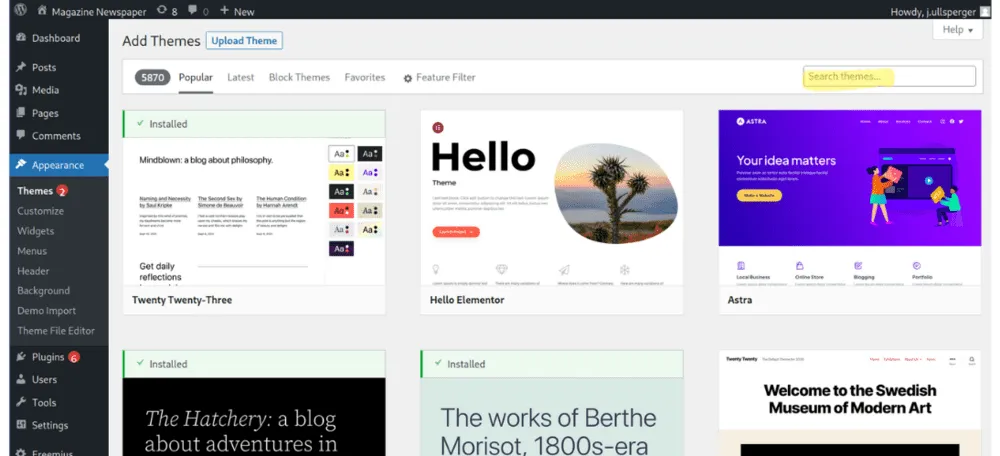Open the Feature Filter
1000x456 pixels.
tap(439, 77)
